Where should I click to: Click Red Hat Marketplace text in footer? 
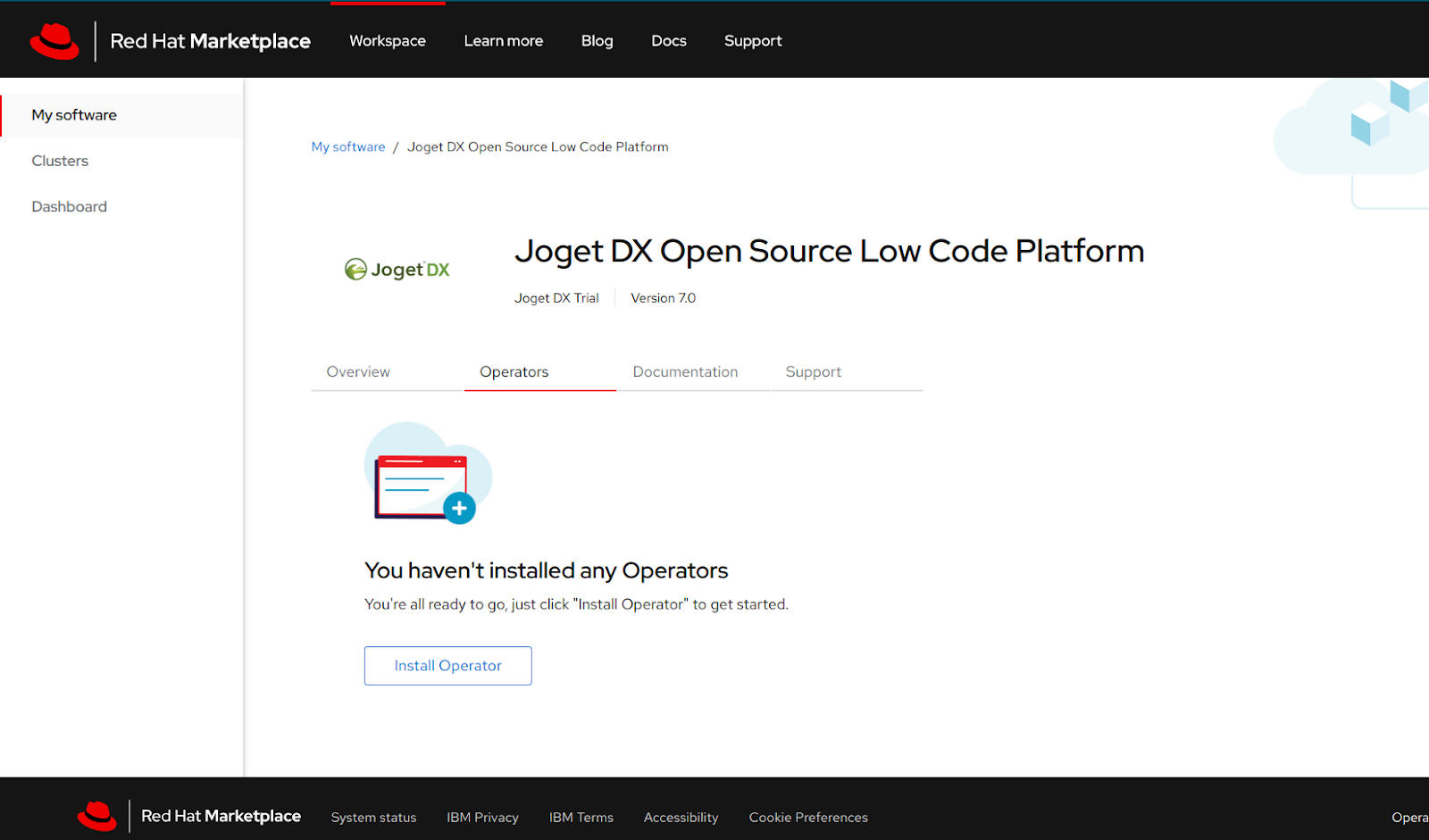tap(221, 816)
